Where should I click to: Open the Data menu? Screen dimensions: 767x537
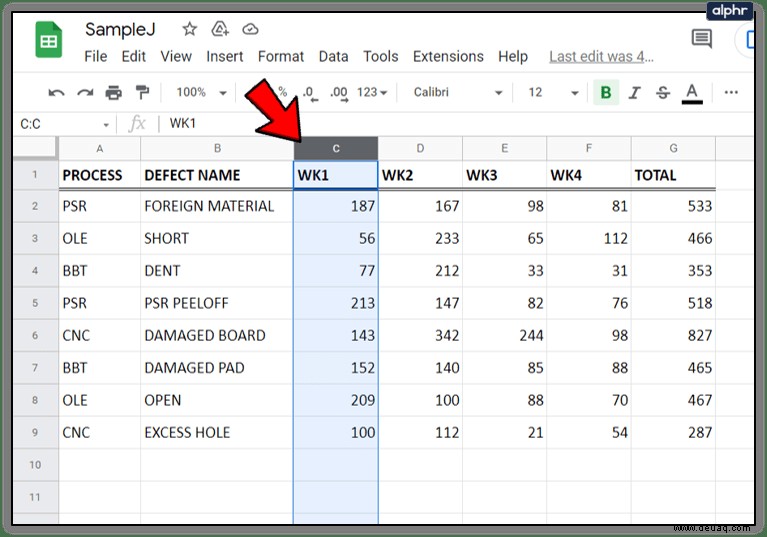[x=333, y=57]
